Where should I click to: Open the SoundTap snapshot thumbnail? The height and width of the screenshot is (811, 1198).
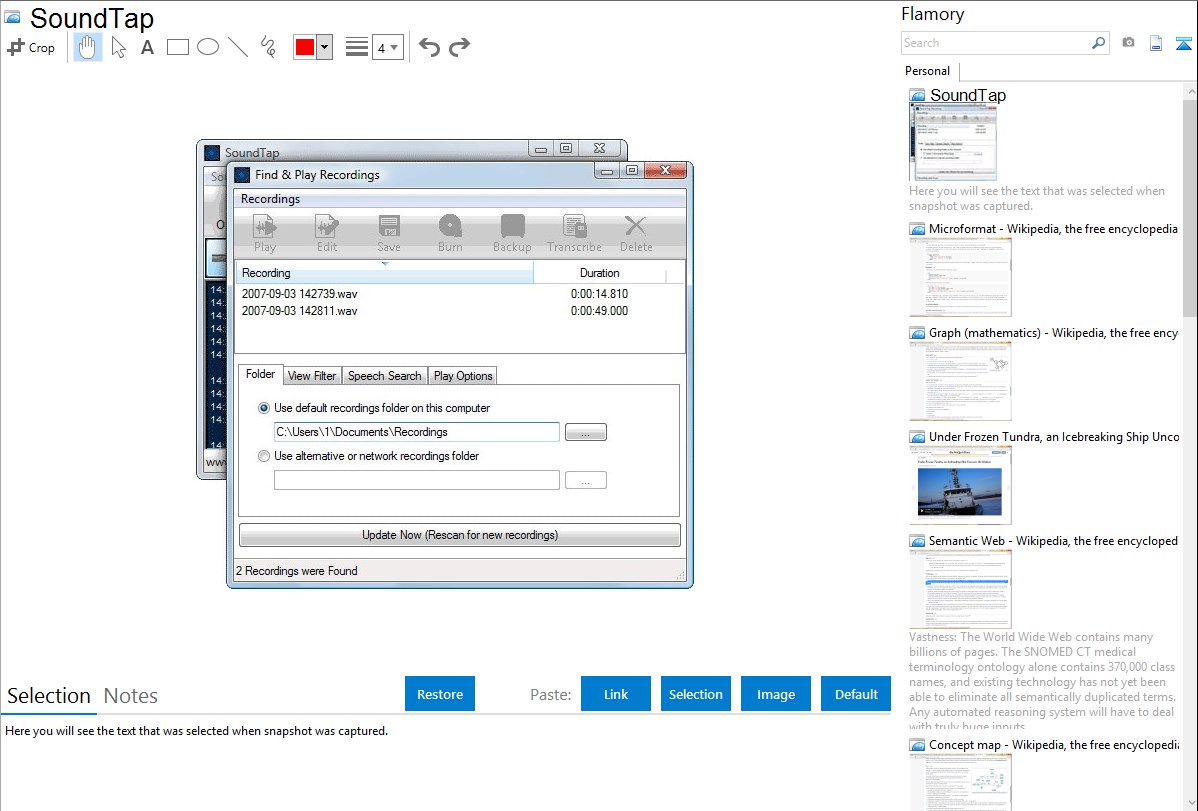tap(953, 143)
